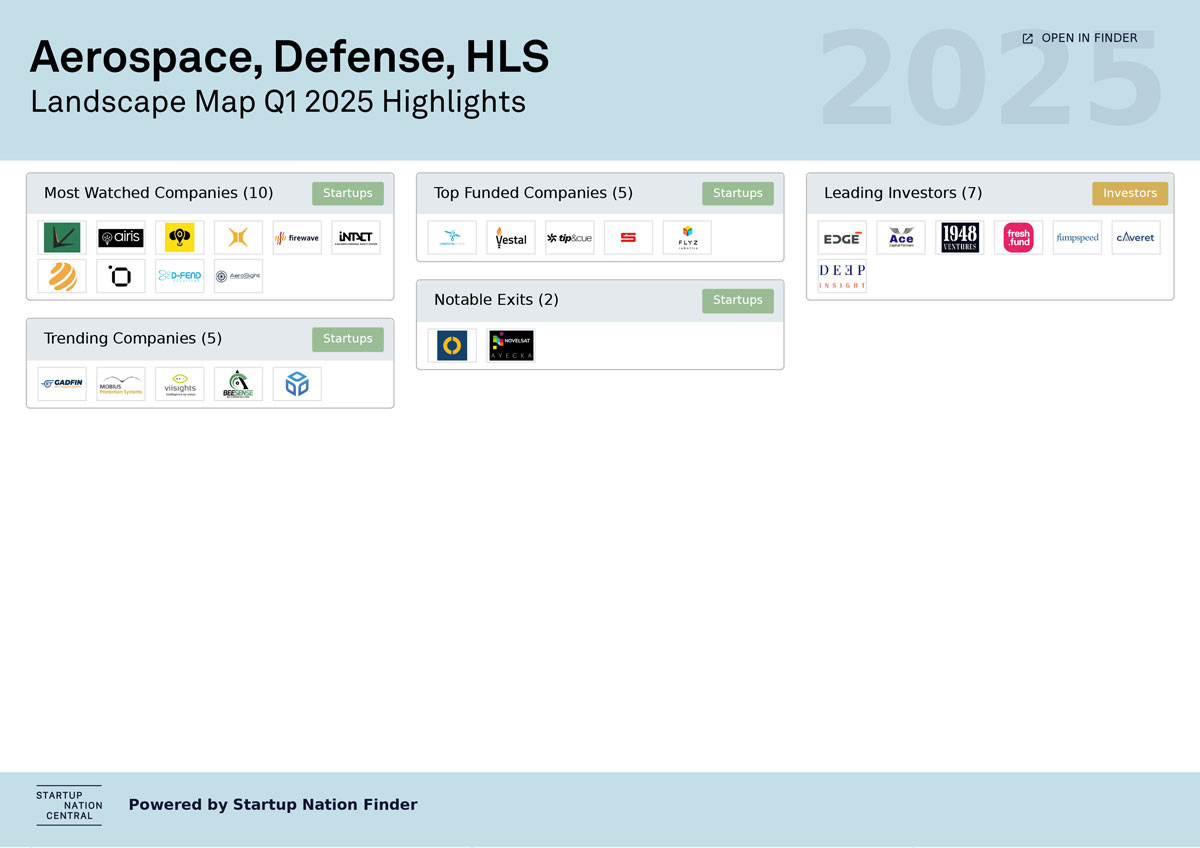Click the fresh.fund investor logo
The height and width of the screenshot is (848, 1200).
[x=1018, y=238]
